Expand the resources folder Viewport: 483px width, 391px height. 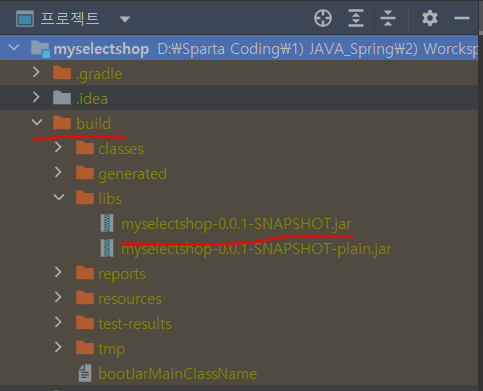58,297
